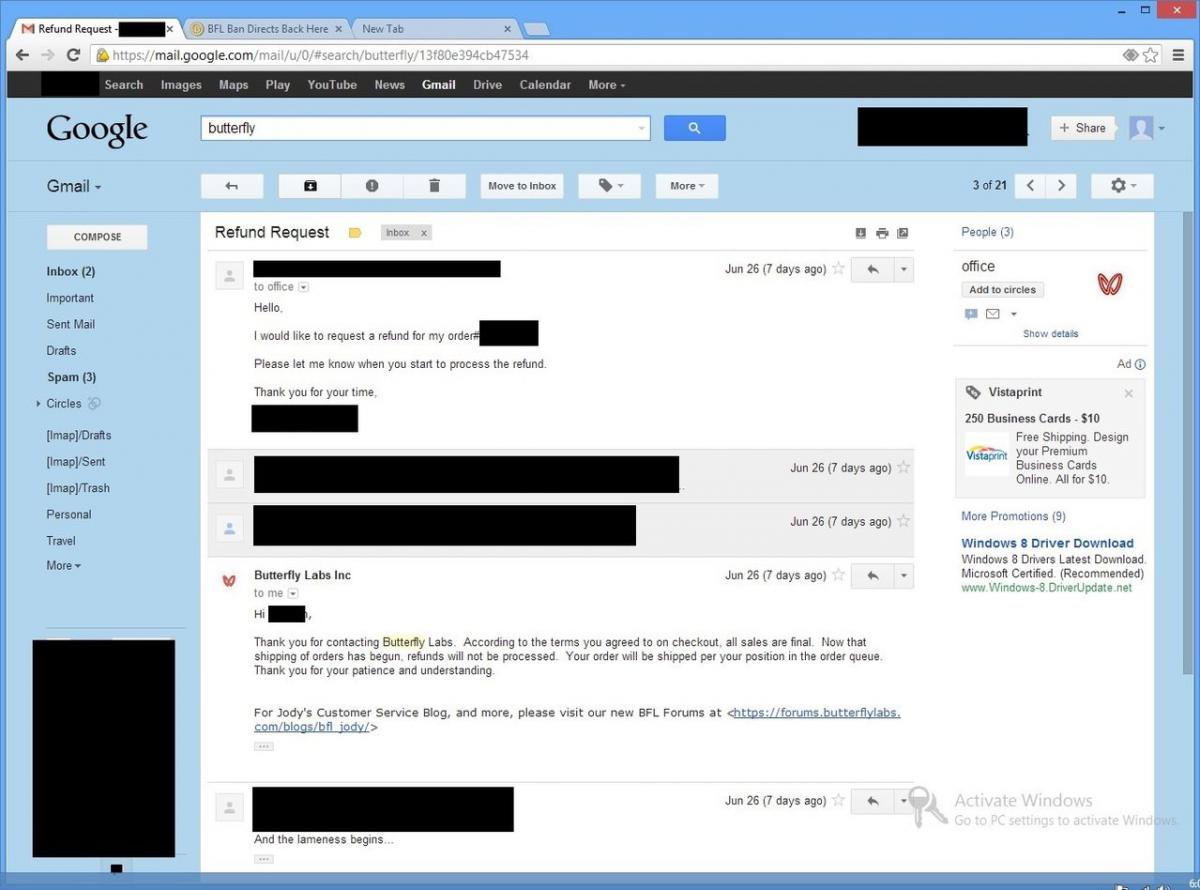Click the ad info icon
Screen dimensions: 1200x890
[1140, 365]
